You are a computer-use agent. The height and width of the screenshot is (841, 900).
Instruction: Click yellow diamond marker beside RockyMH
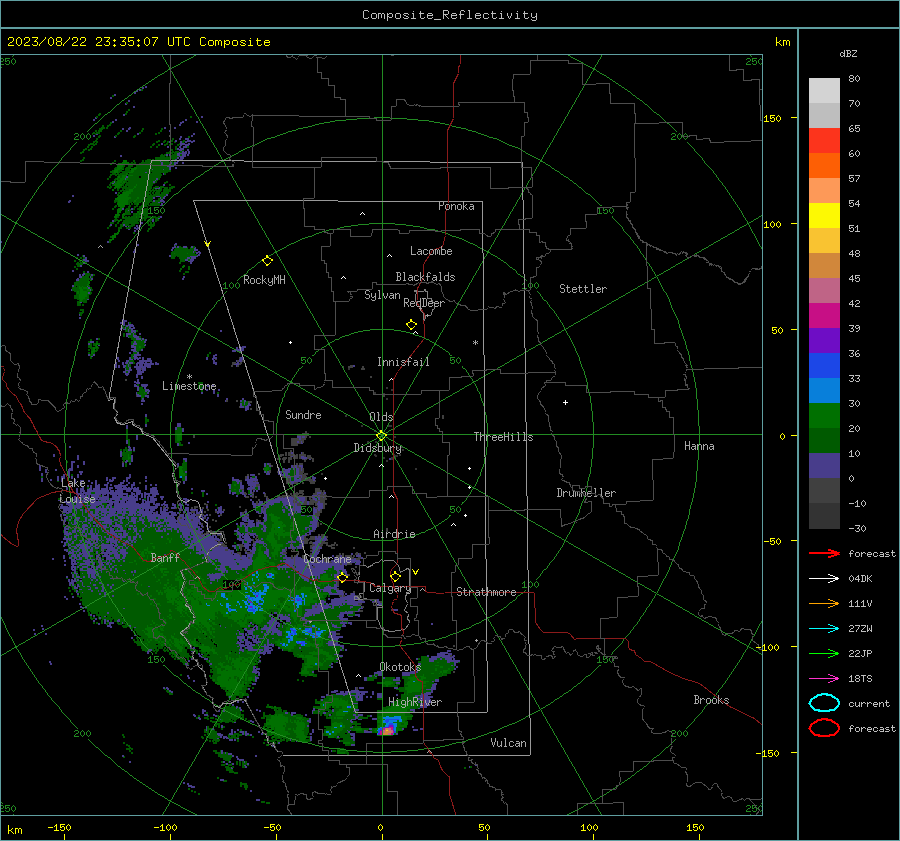(x=267, y=261)
